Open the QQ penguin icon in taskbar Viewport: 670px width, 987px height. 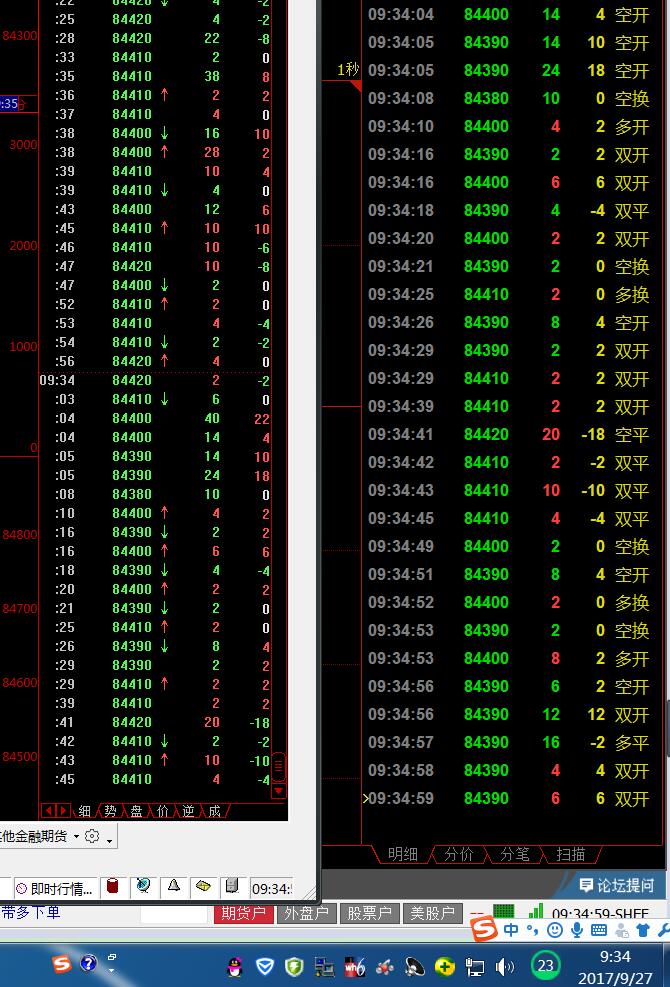pyautogui.click(x=234, y=966)
